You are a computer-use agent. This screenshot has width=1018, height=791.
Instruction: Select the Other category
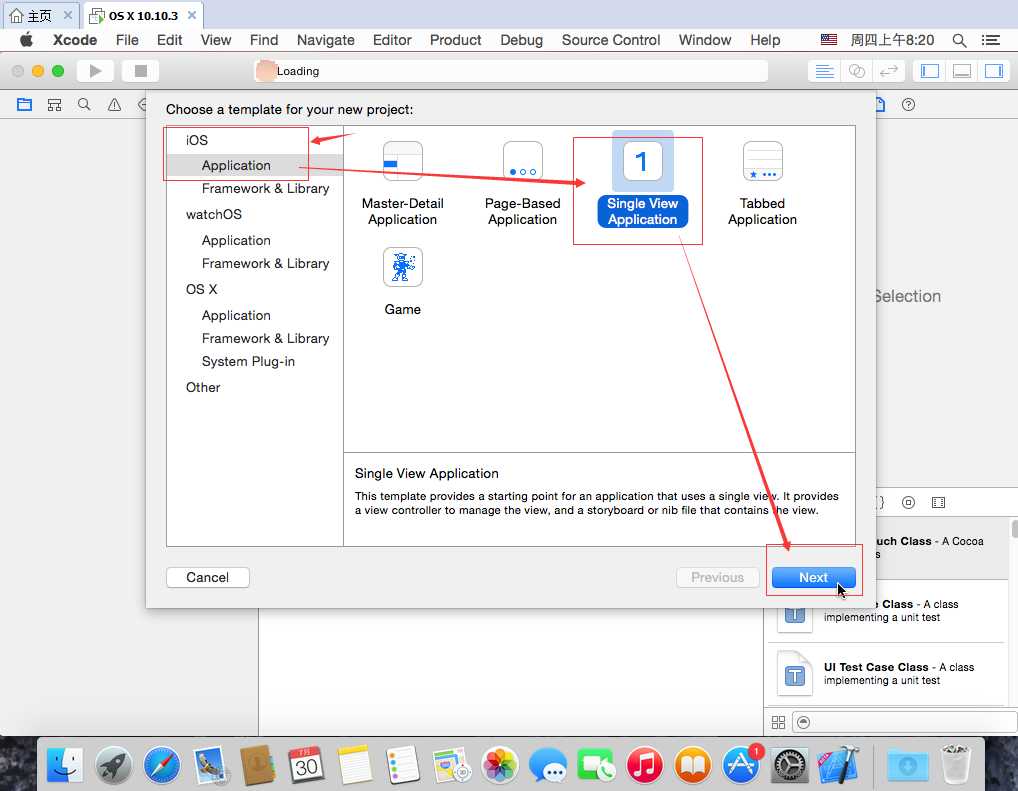pyautogui.click(x=203, y=388)
